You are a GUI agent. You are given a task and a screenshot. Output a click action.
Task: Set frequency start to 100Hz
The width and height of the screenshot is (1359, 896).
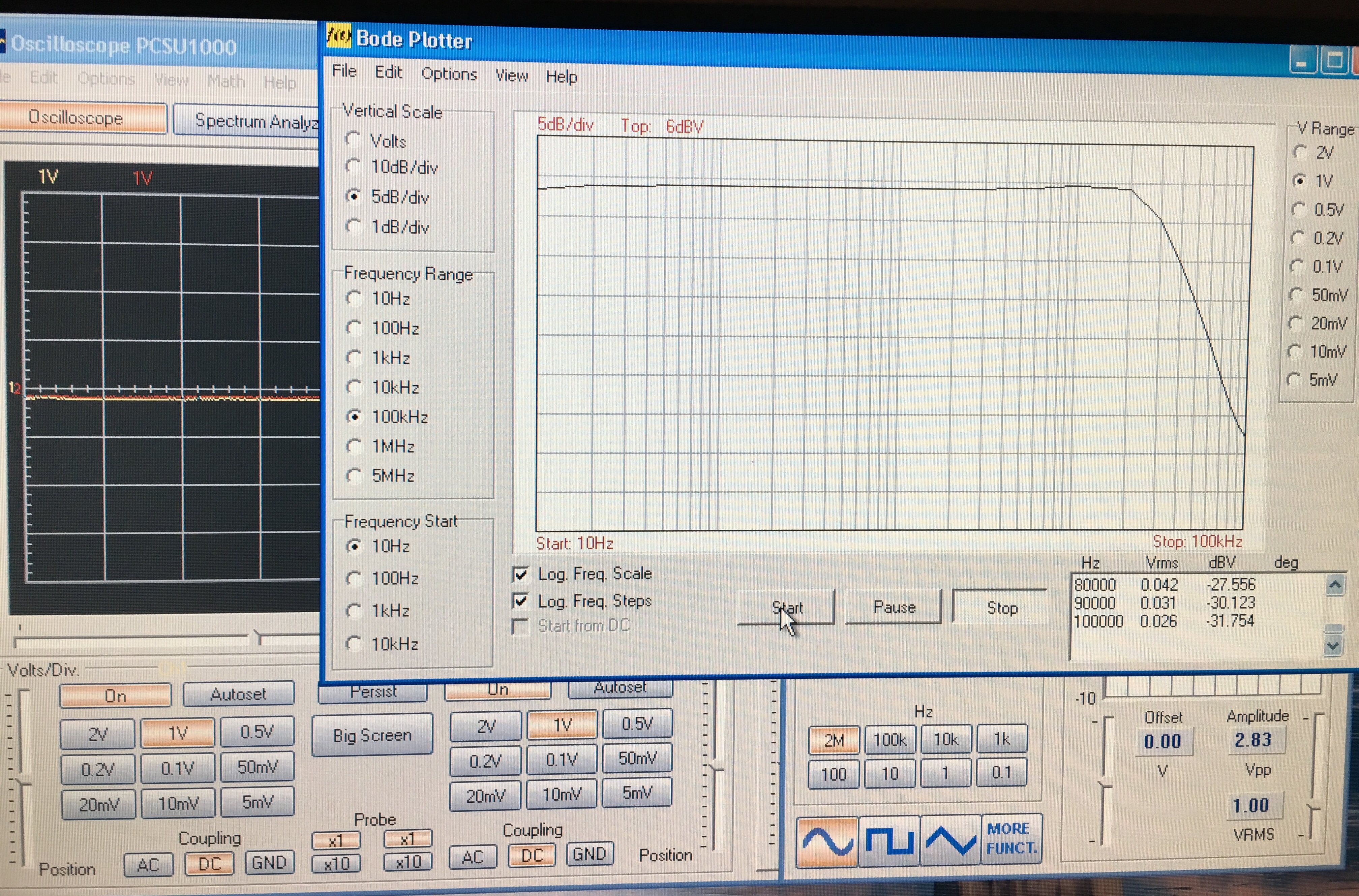pos(354,578)
